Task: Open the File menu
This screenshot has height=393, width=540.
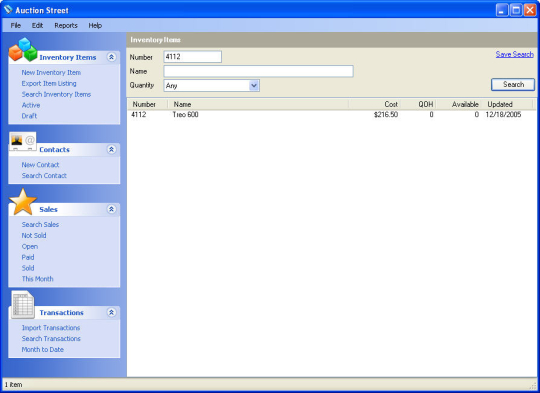Action: pos(15,25)
